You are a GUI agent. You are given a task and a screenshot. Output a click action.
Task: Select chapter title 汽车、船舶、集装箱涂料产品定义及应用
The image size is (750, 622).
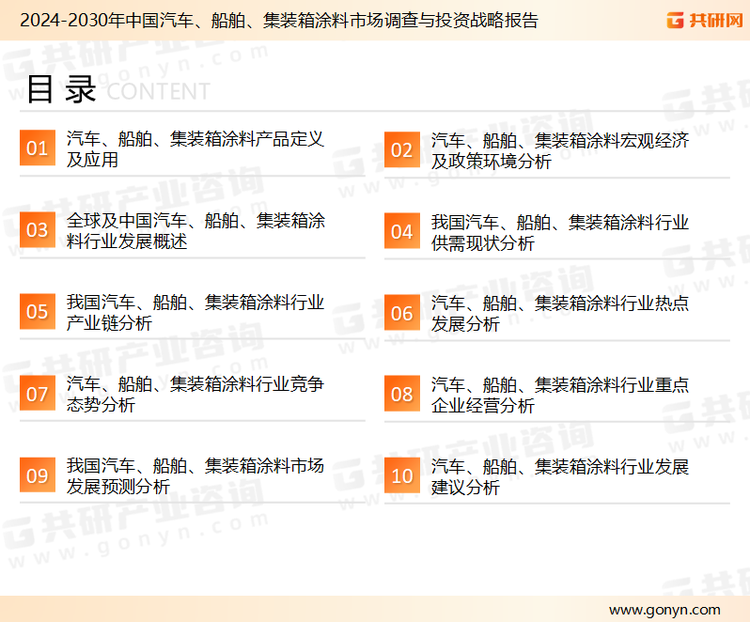pos(195,149)
